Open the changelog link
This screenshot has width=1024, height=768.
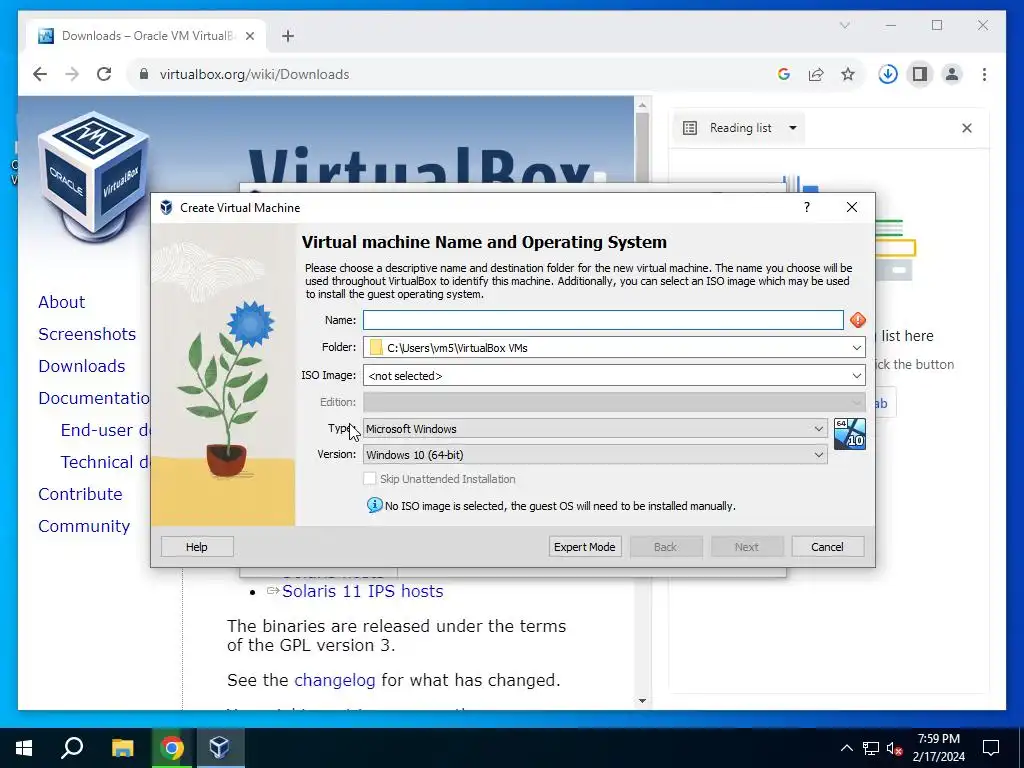pyautogui.click(x=334, y=680)
